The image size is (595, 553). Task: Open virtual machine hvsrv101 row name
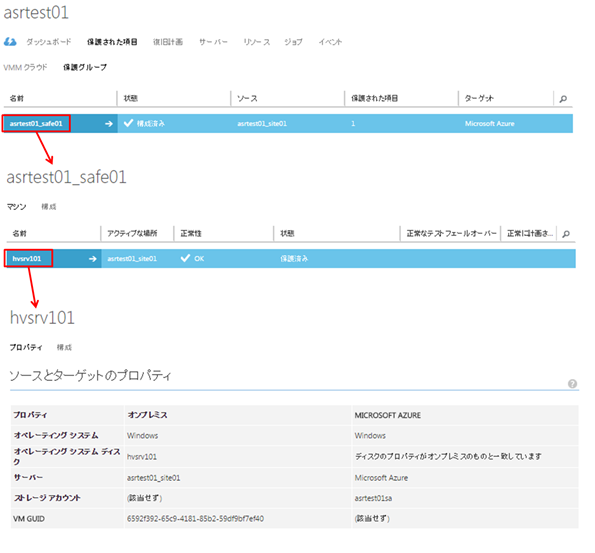pyautogui.click(x=27, y=259)
